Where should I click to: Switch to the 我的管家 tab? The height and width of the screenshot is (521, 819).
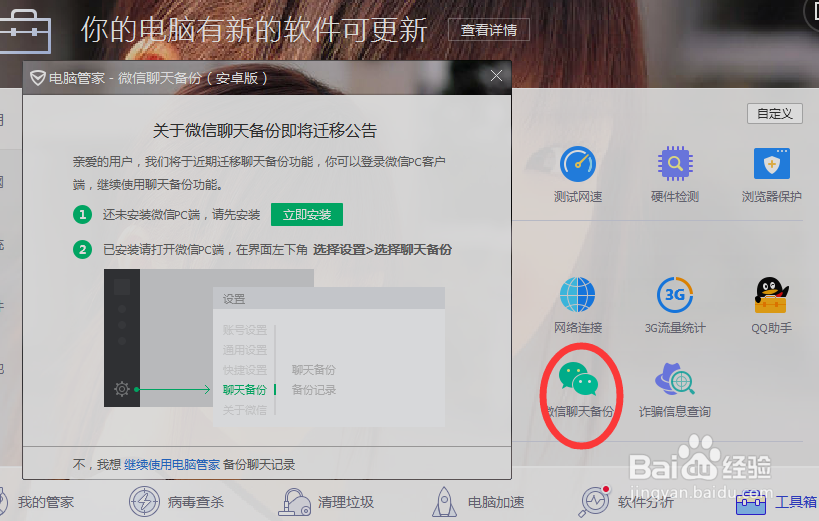coord(38,502)
